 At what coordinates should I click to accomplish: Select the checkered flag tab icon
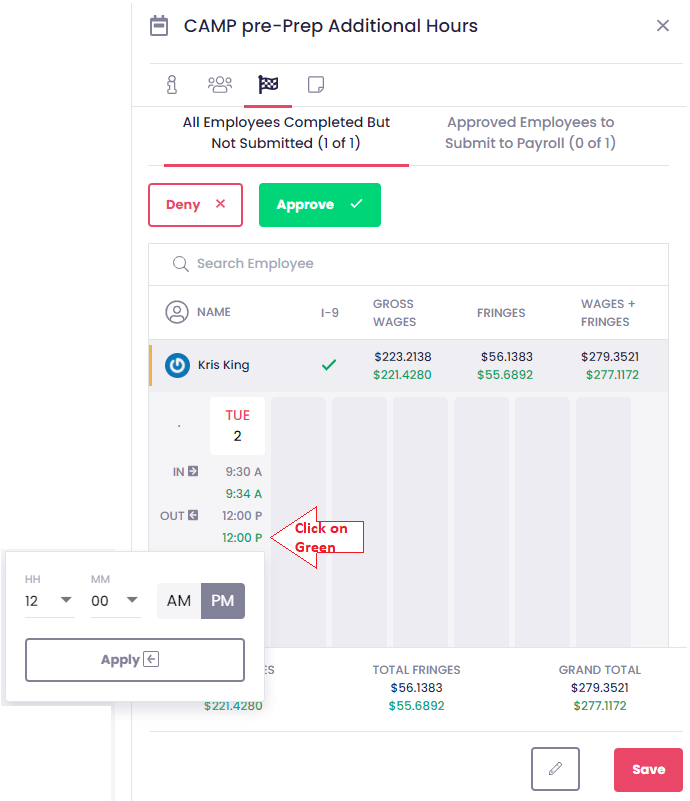click(268, 84)
